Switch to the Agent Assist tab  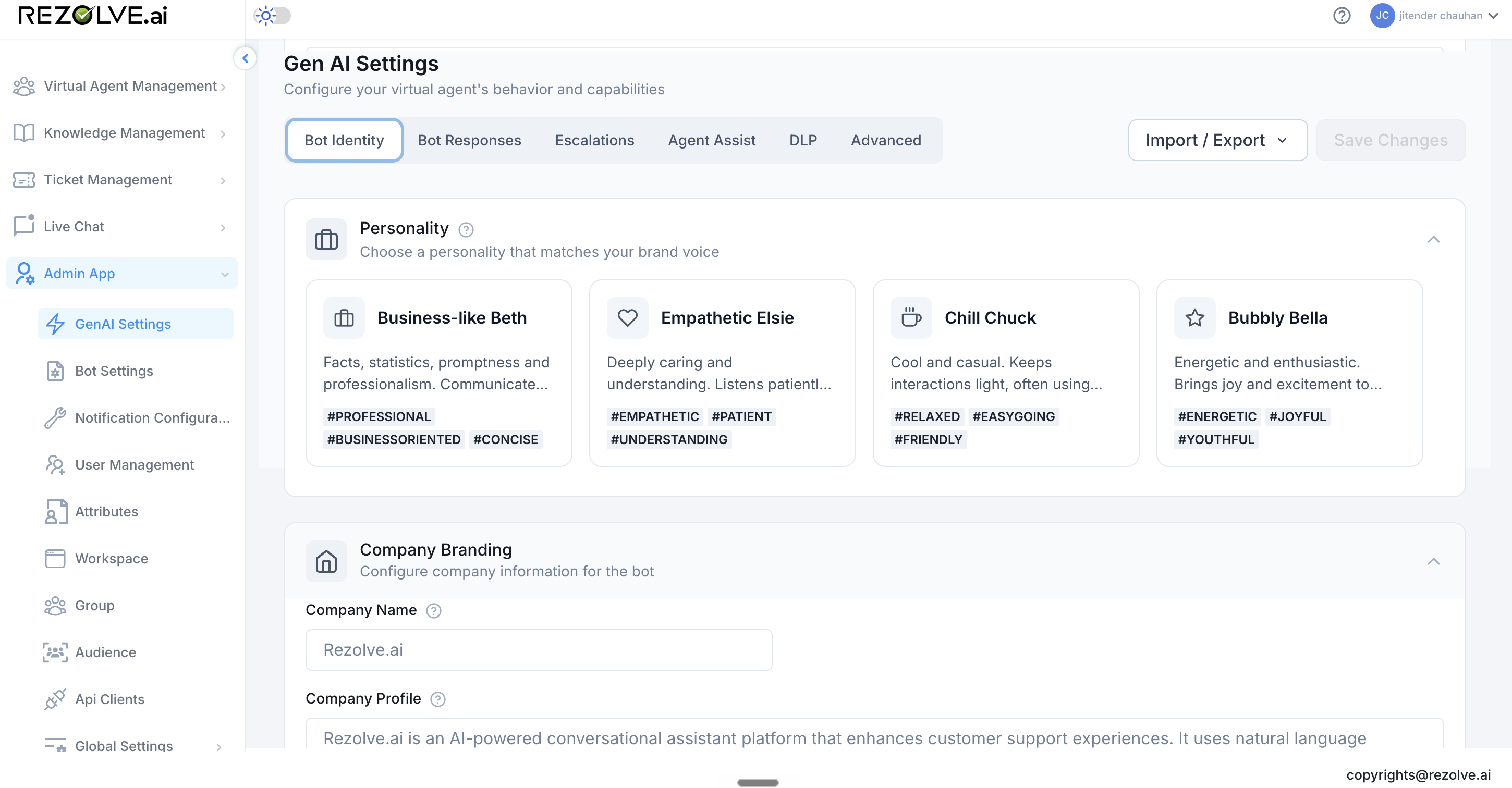[711, 140]
